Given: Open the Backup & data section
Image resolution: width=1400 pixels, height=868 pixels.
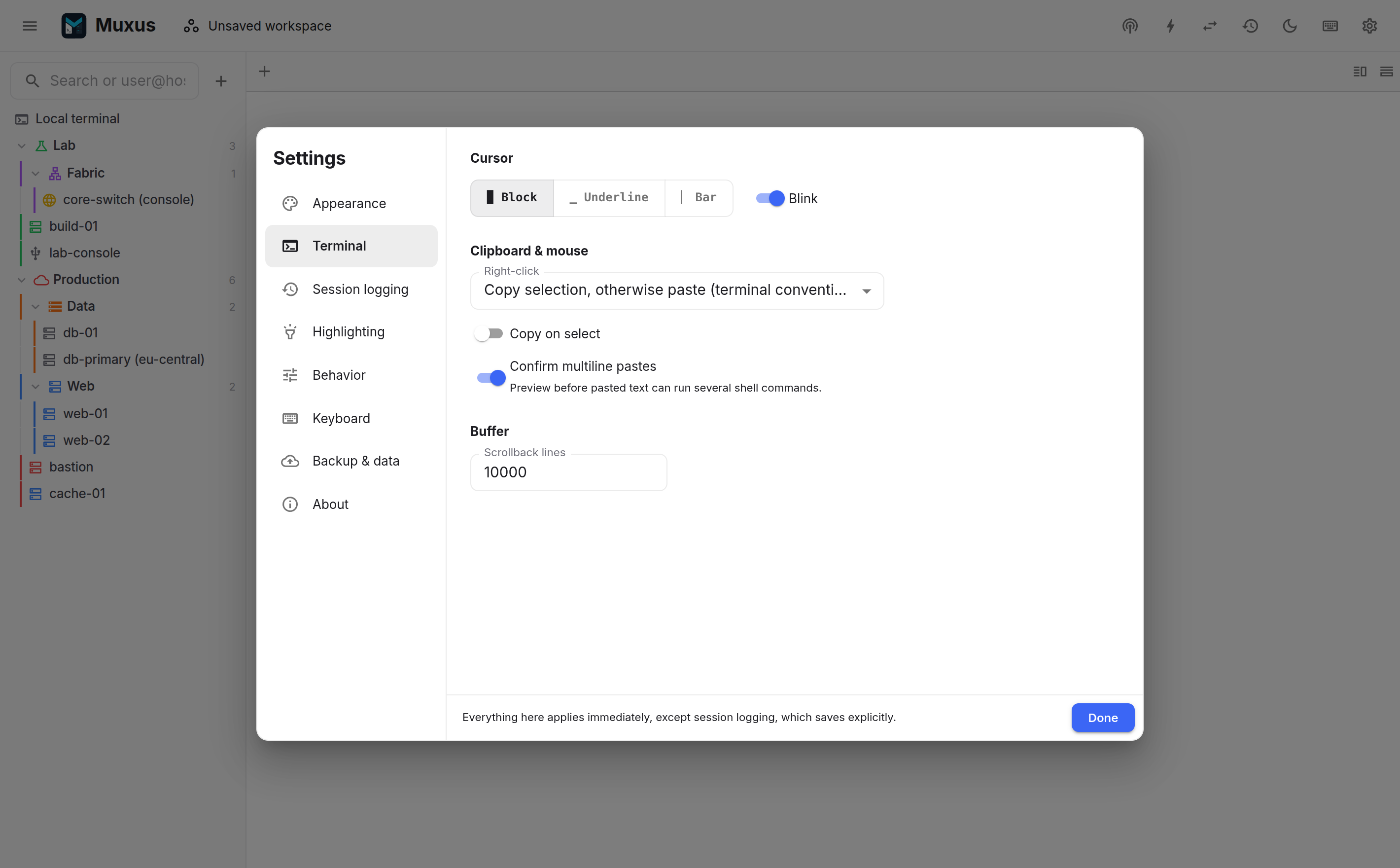Looking at the screenshot, I should click(x=351, y=461).
